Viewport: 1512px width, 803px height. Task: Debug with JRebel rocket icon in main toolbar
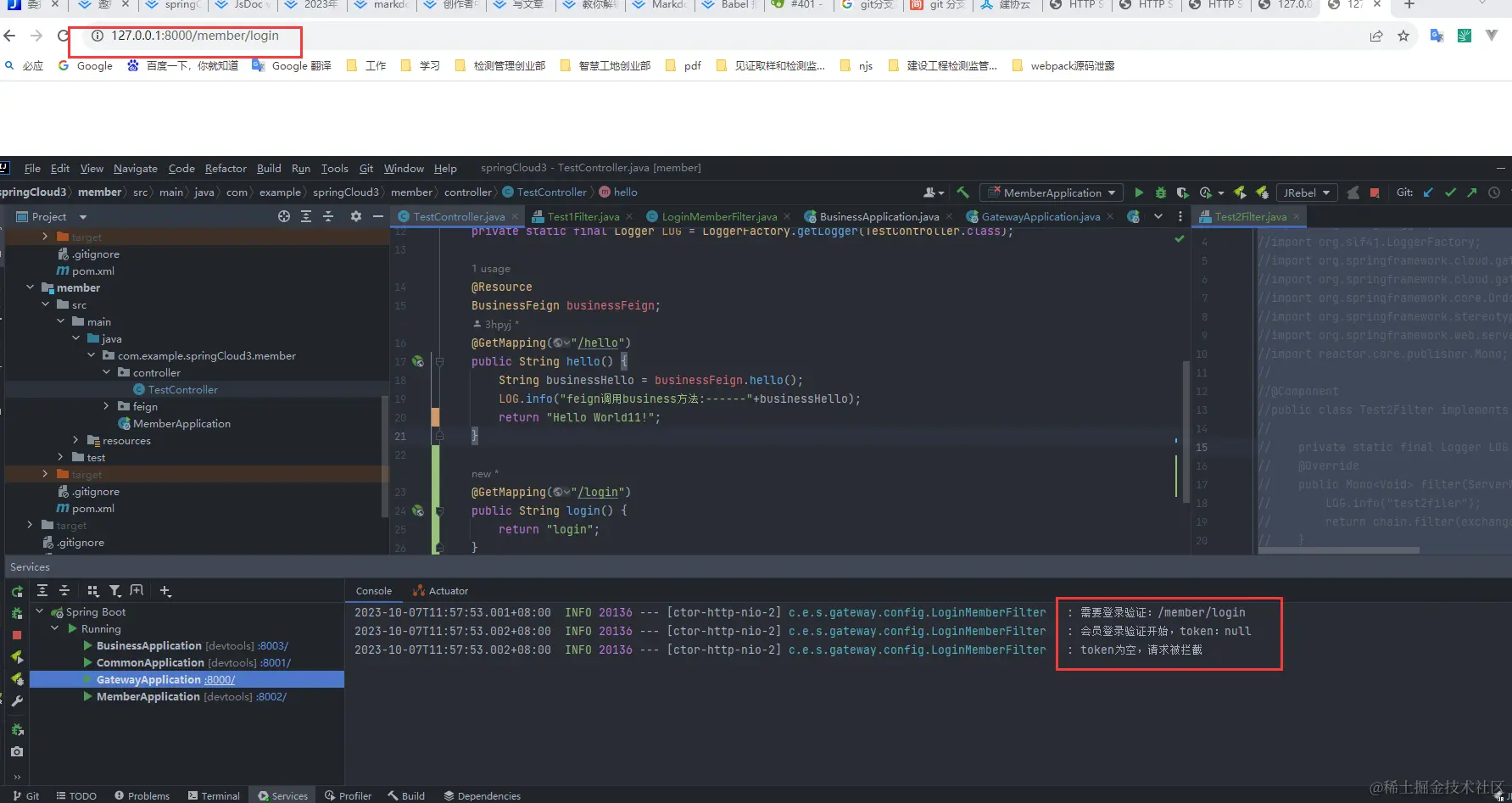[1262, 192]
